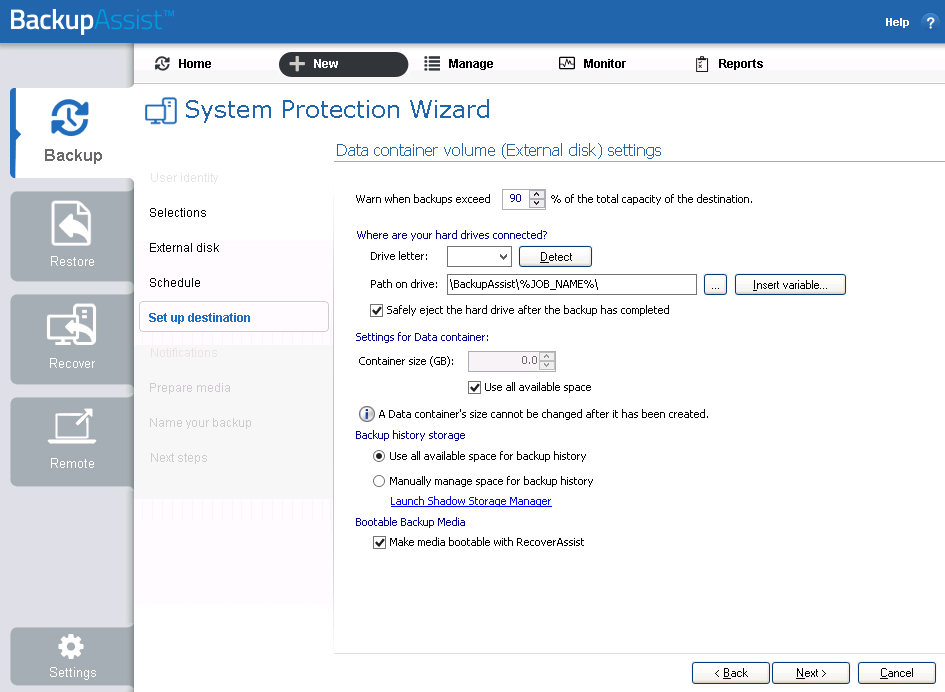
Task: Click the Home refresh icon
Action: tap(162, 63)
